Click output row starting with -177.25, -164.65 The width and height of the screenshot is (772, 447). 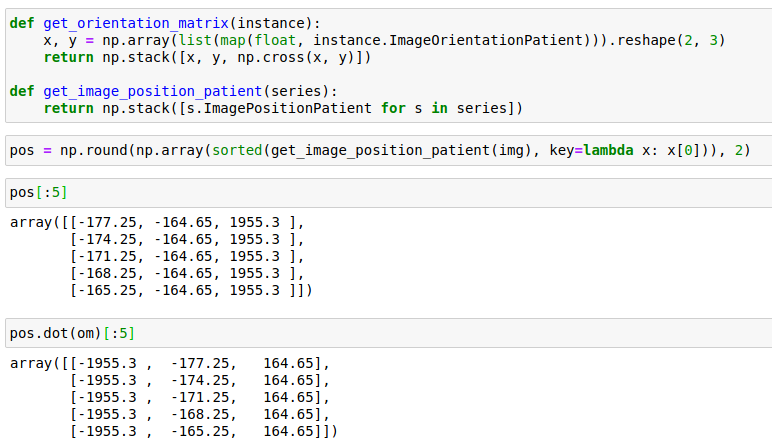[157, 223]
